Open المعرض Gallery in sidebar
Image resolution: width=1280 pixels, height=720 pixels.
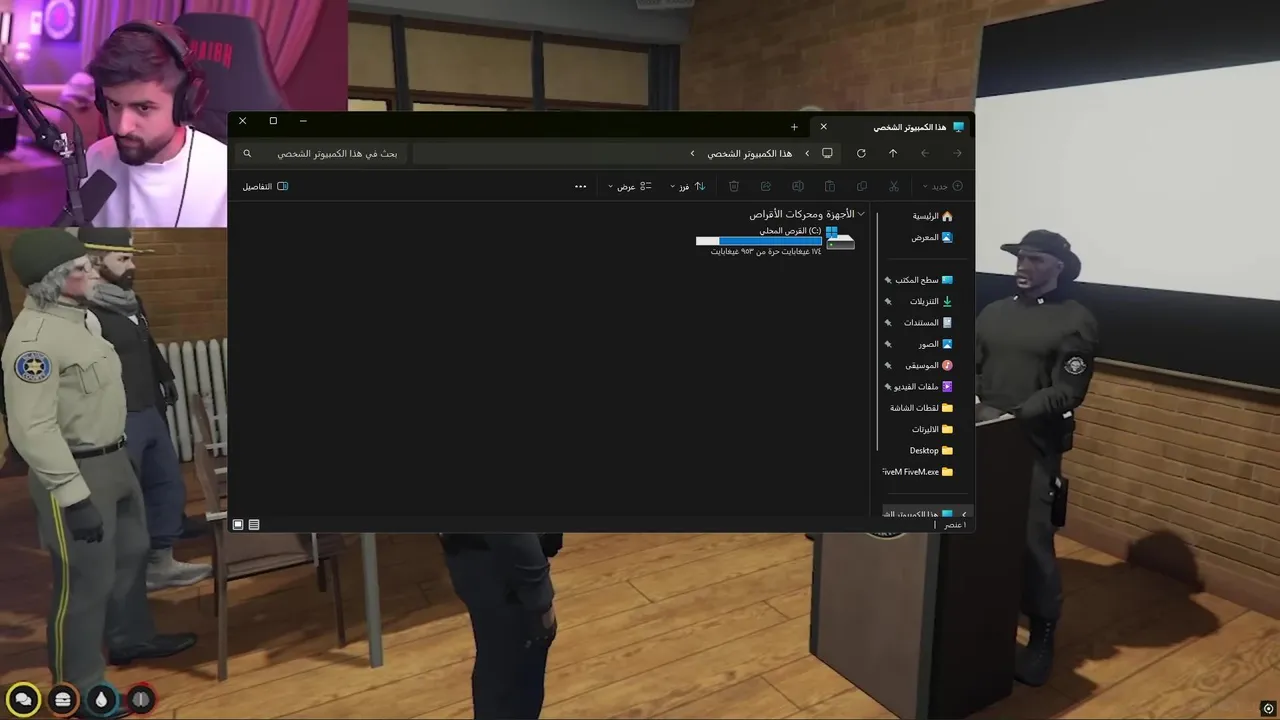click(932, 237)
